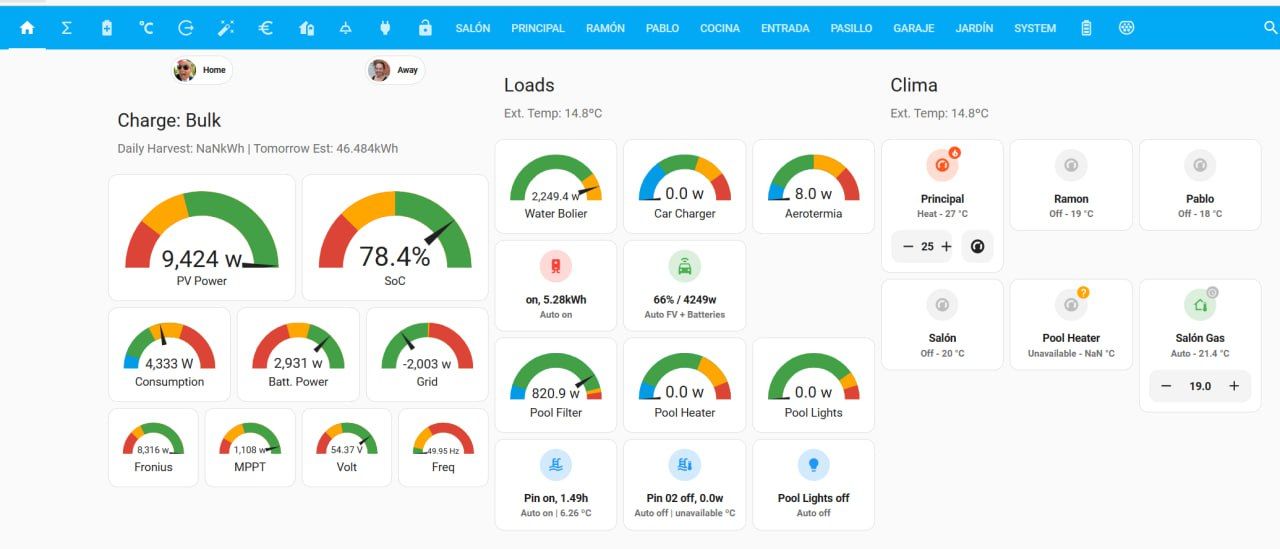The height and width of the screenshot is (549, 1280).
Task: Increase Salón Gas temperature with plus
Action: pos(1233,386)
